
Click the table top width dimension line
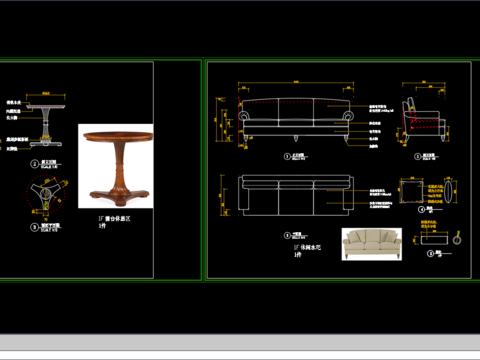click(x=46, y=95)
